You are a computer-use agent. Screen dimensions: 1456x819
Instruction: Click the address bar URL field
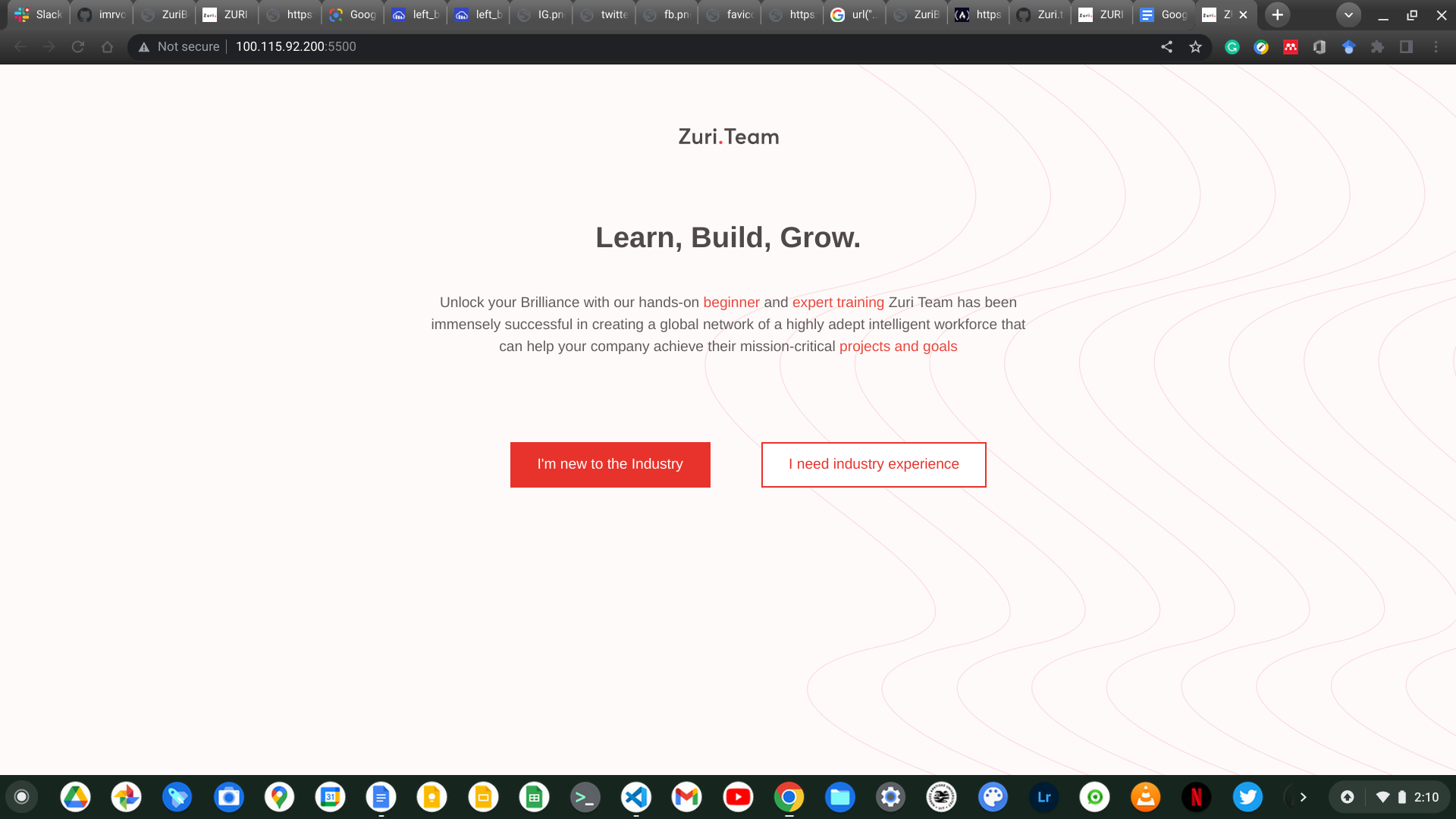(x=296, y=46)
